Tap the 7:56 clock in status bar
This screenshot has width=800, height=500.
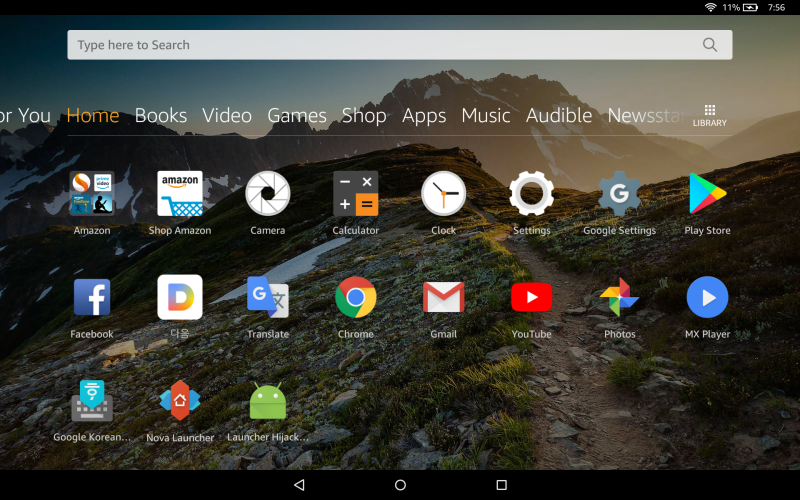pyautogui.click(x=777, y=7)
